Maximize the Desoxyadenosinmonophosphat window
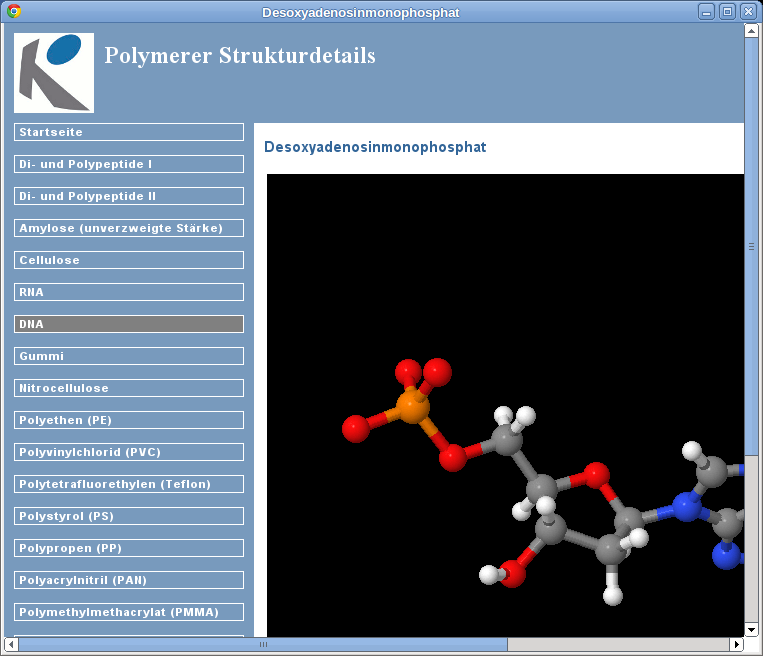Viewport: 763px width, 656px height. [727, 11]
